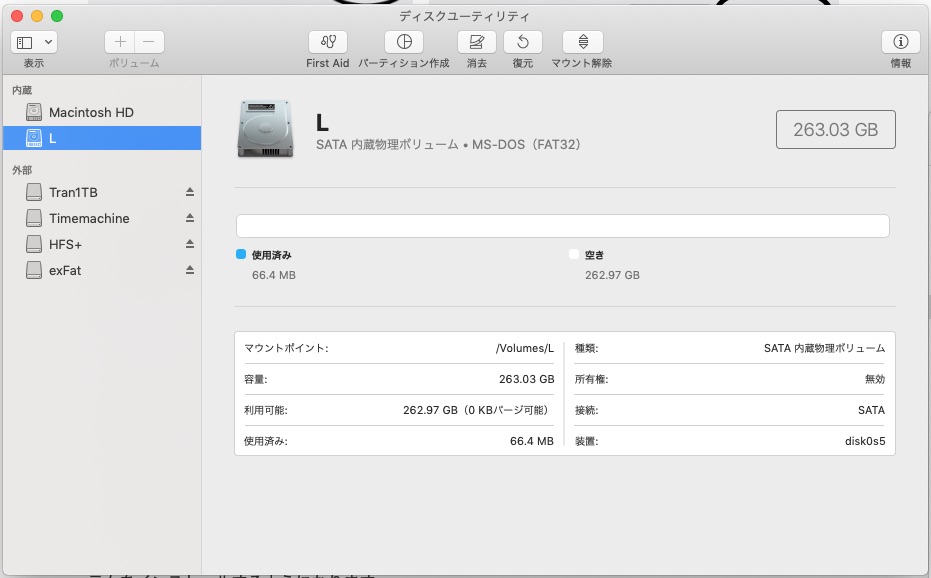Click the 263.03 GB value in the 容量 row
The height and width of the screenshot is (578, 931).
pos(527,379)
